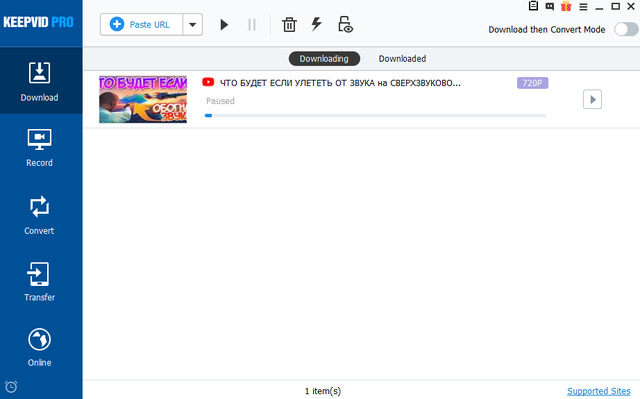The image size is (640, 399).
Task: Resume all downloads with toolbar play icon
Action: pyautogui.click(x=224, y=25)
